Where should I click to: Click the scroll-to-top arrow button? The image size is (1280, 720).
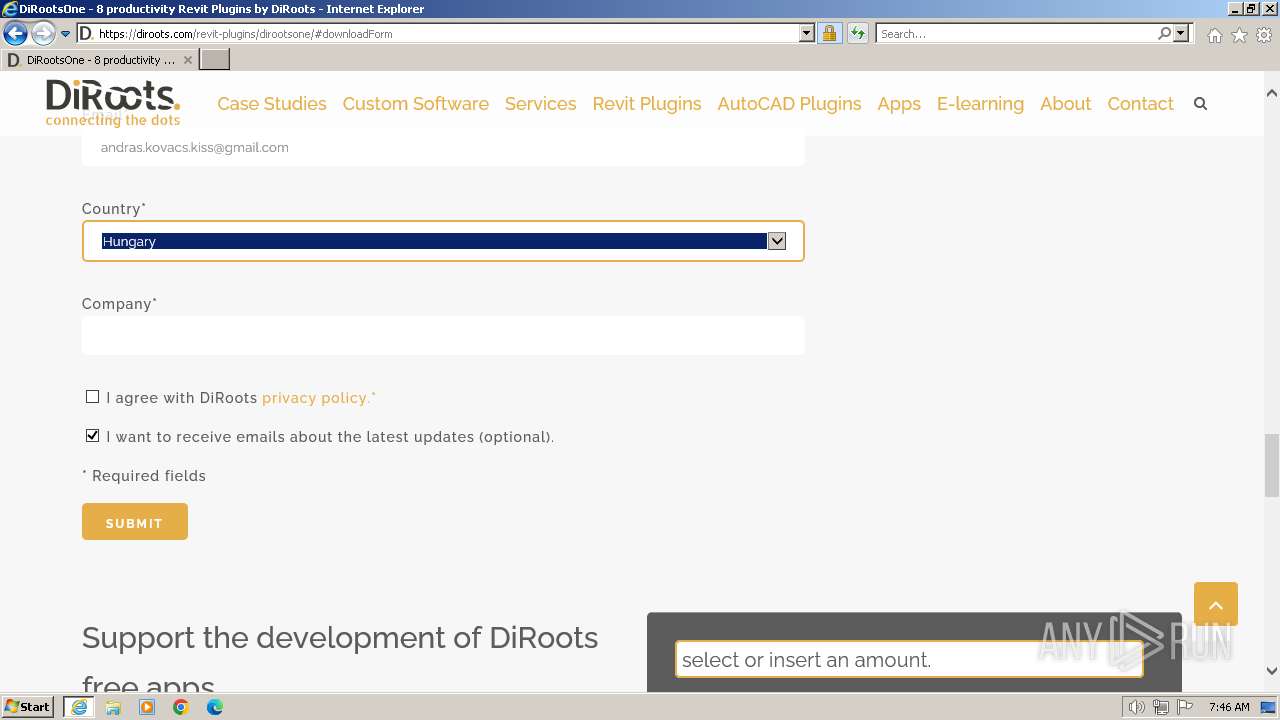1216,604
